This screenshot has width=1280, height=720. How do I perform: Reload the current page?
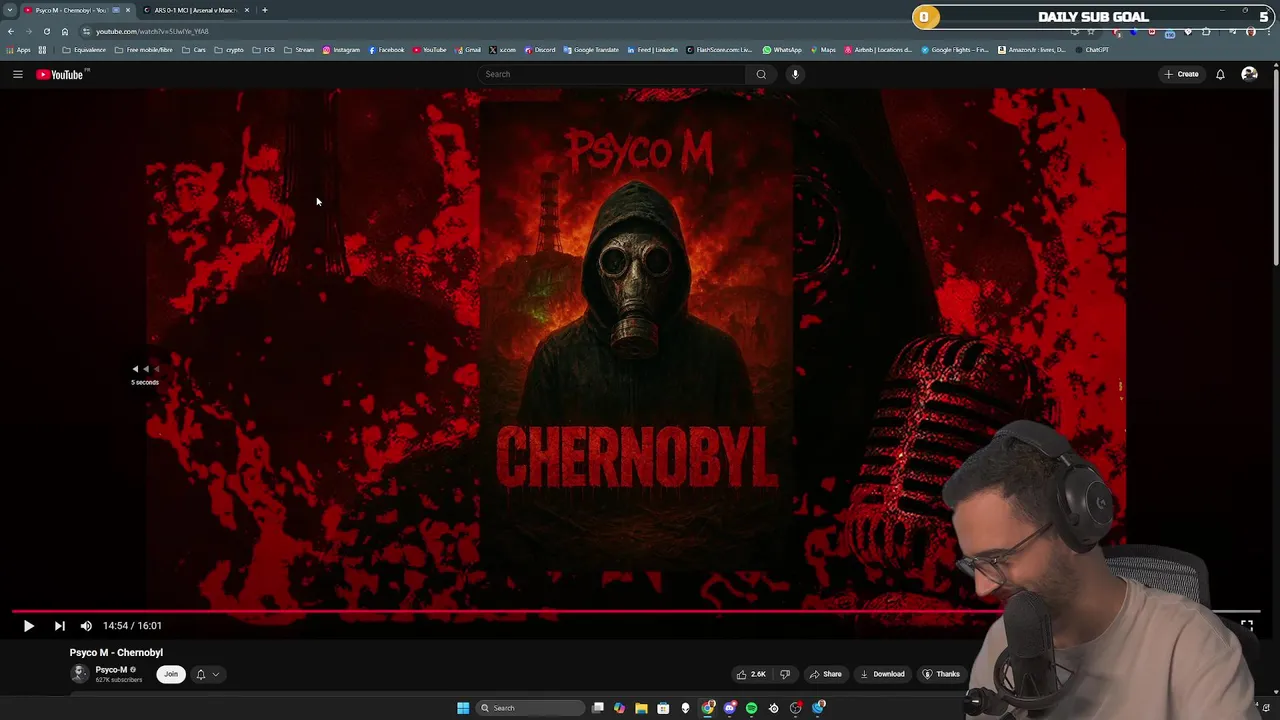coord(46,31)
